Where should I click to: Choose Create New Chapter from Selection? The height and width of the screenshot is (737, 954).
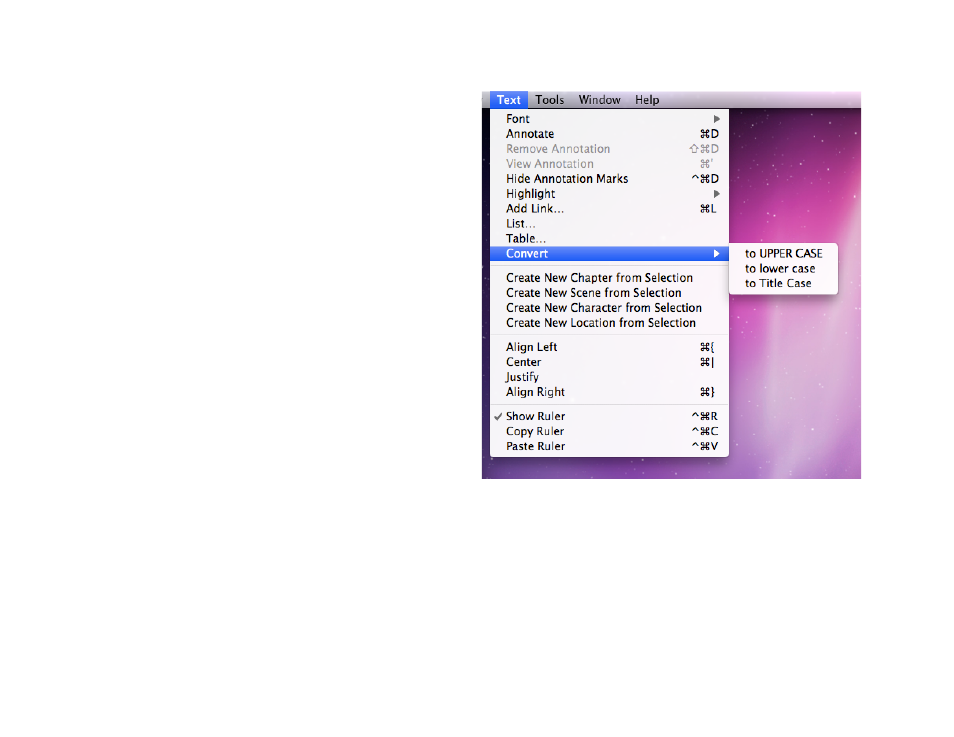pyautogui.click(x=609, y=278)
